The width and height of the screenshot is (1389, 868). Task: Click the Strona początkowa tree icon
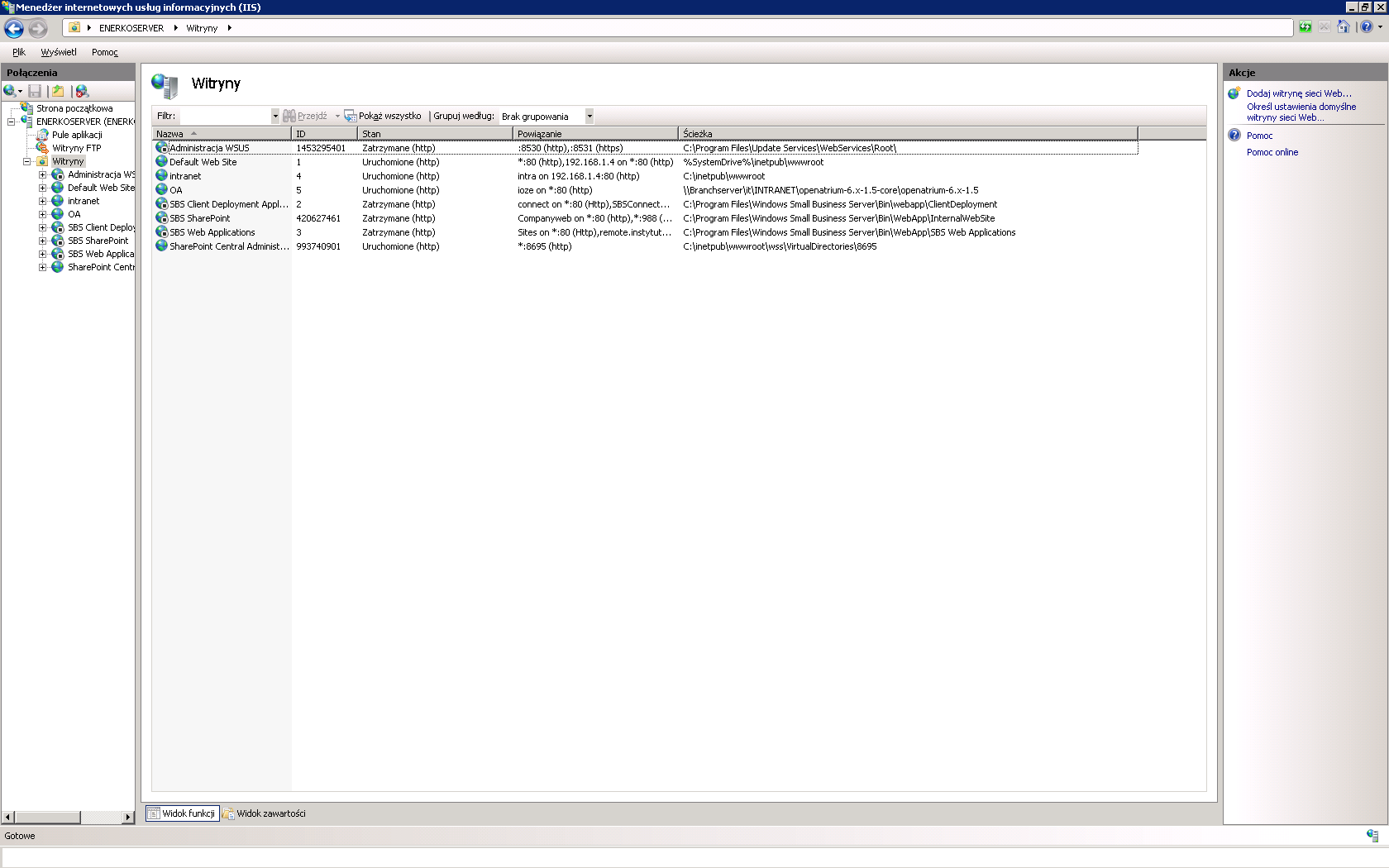[26, 108]
